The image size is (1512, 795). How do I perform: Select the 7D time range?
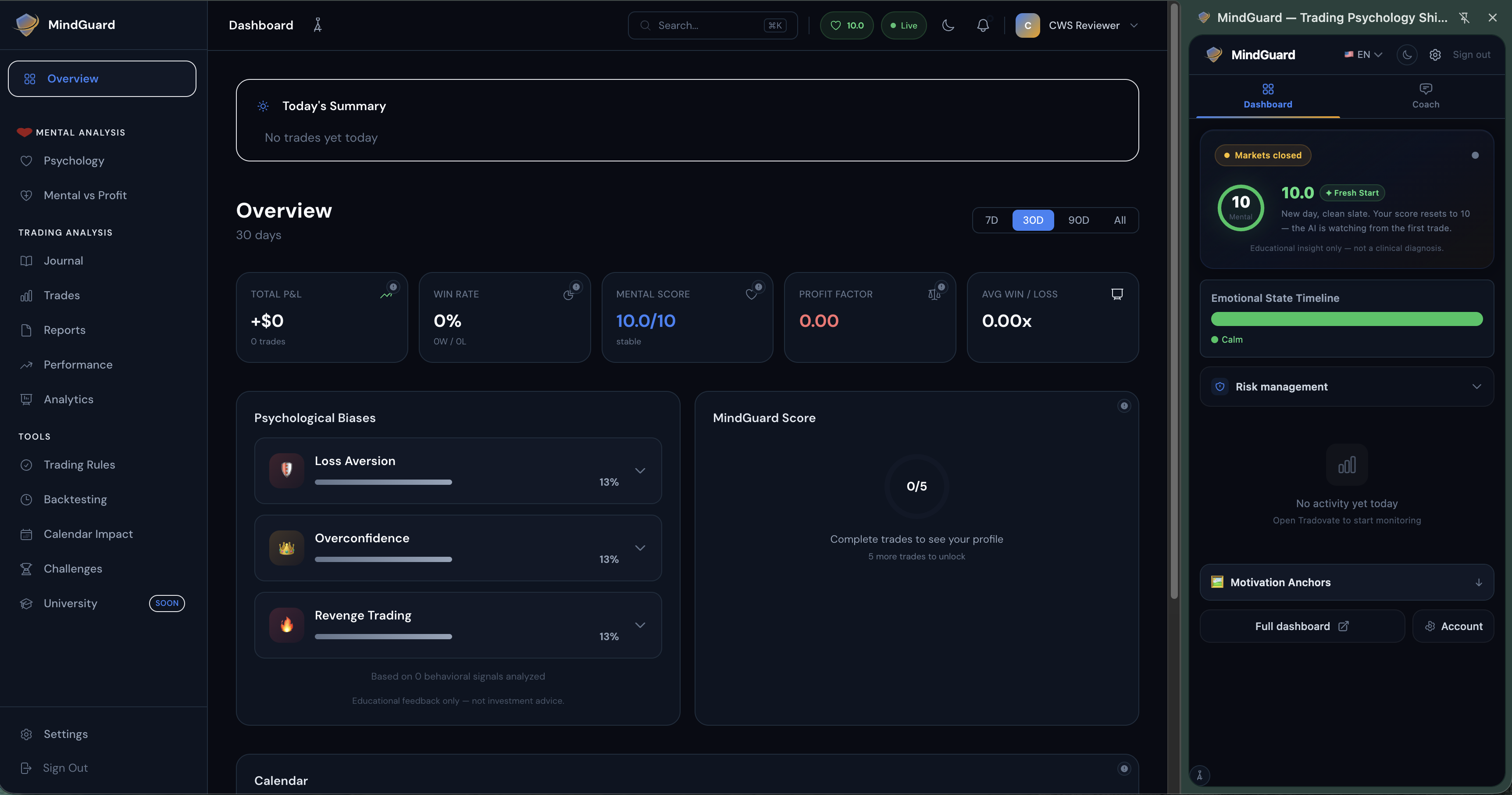click(991, 220)
